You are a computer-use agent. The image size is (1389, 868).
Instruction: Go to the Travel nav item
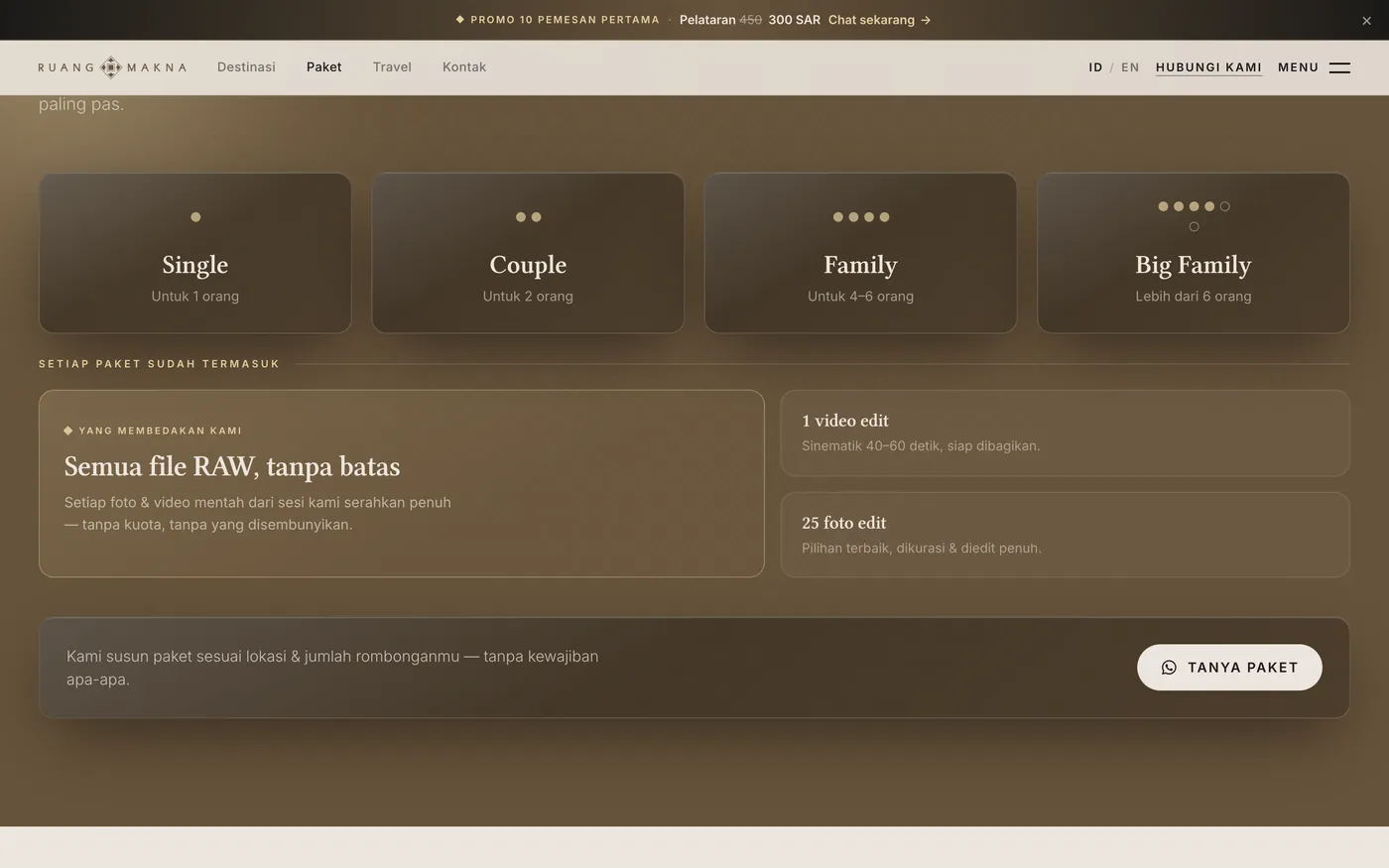coord(392,67)
